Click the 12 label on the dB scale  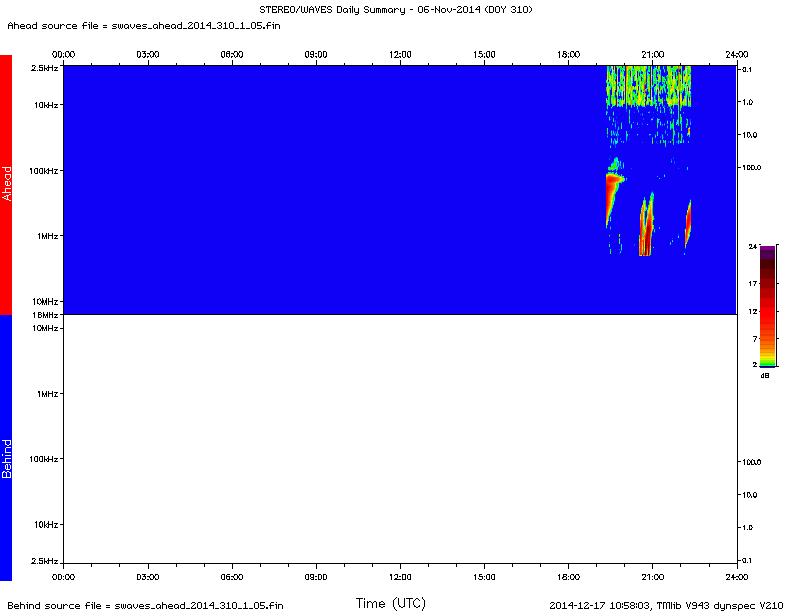[753, 311]
